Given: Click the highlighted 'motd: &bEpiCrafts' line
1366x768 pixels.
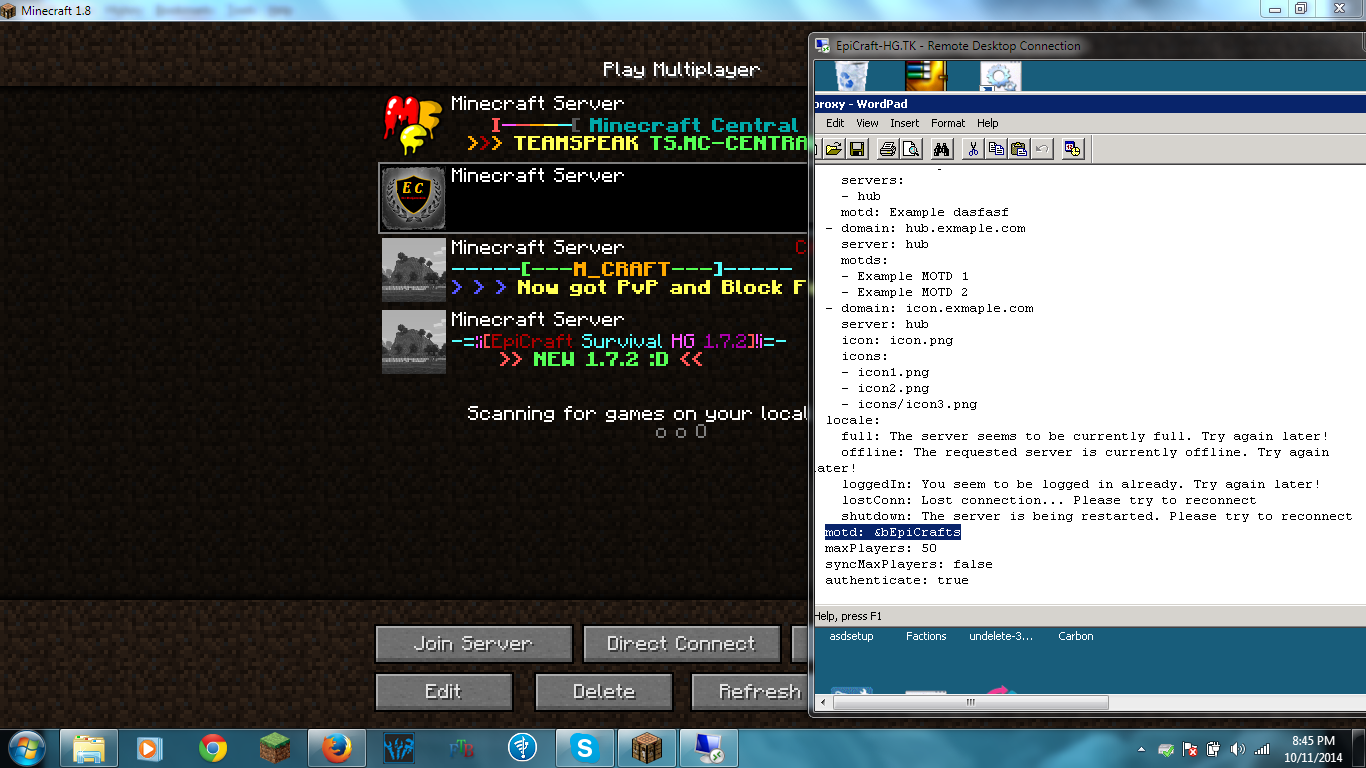Looking at the screenshot, I should click(x=892, y=532).
